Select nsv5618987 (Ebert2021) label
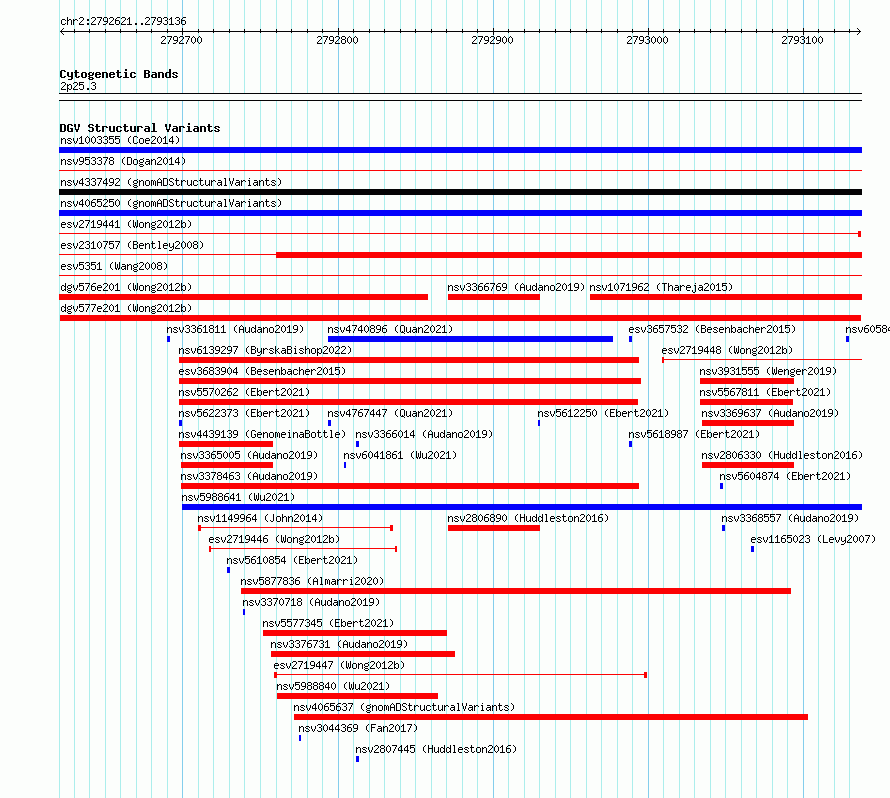The width and height of the screenshot is (890, 798). [x=694, y=434]
